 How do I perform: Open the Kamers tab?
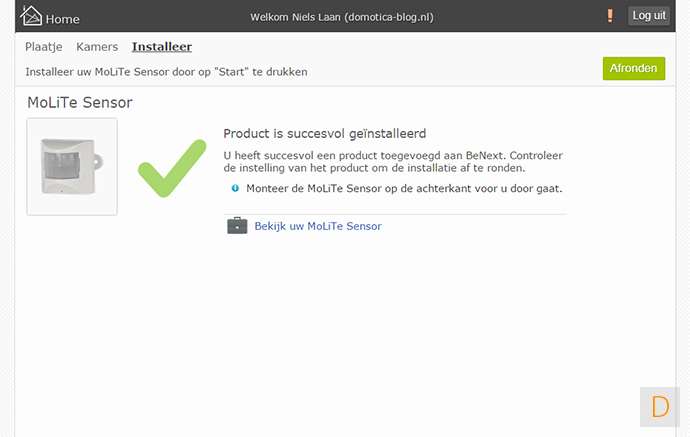[97, 47]
